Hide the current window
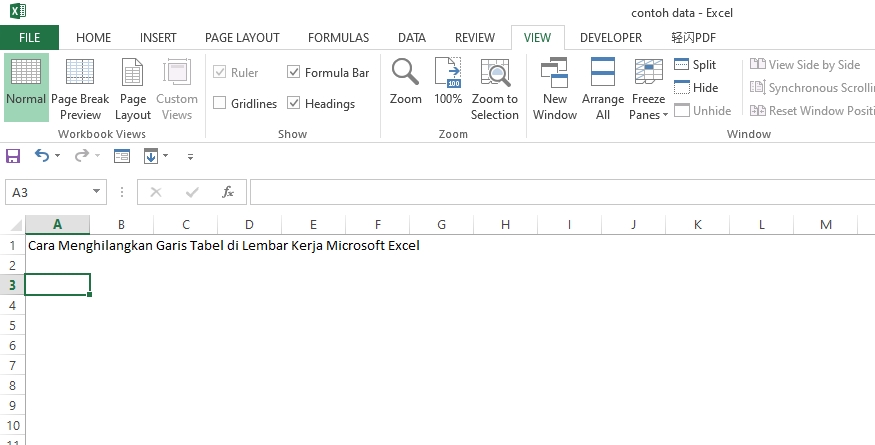 tap(696, 88)
